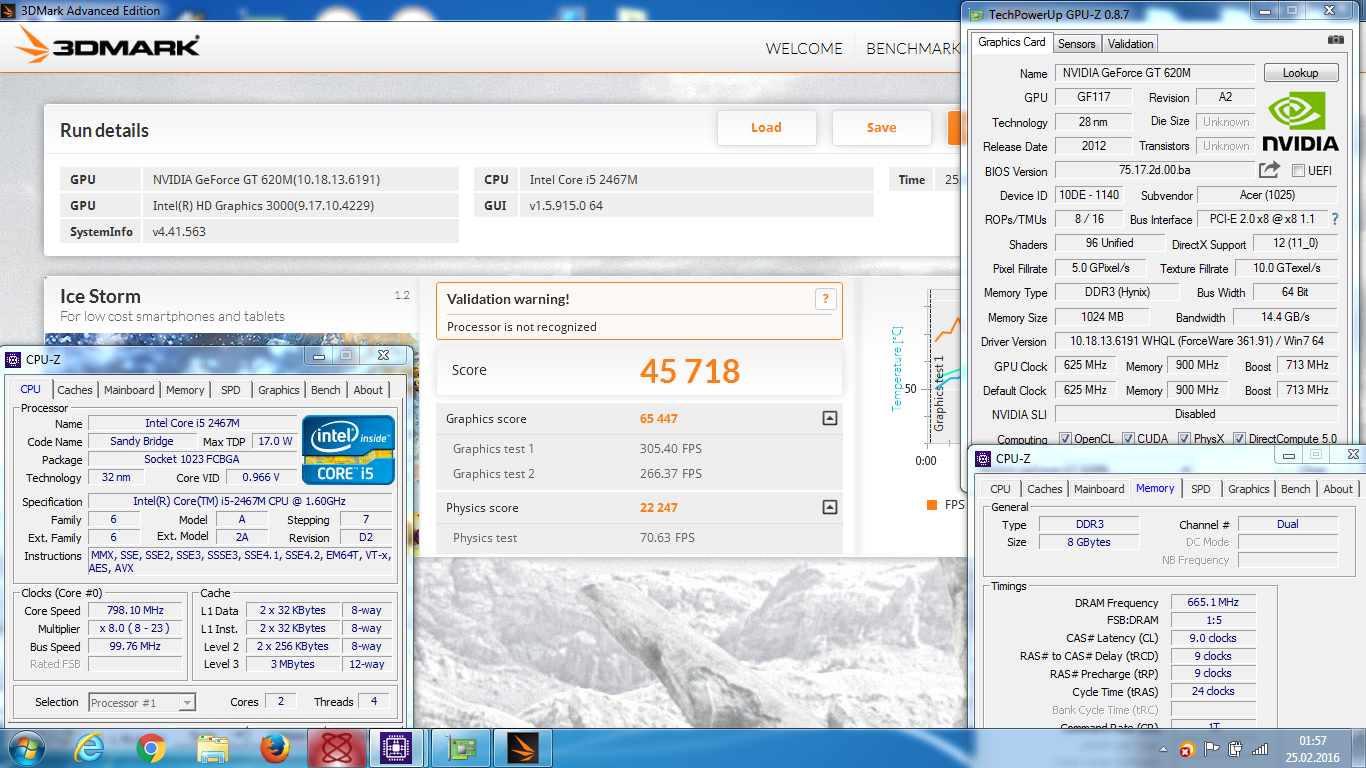Viewport: 1366px width, 768px height.
Task: Open About tab in left CPU-Z window
Action: click(x=368, y=390)
